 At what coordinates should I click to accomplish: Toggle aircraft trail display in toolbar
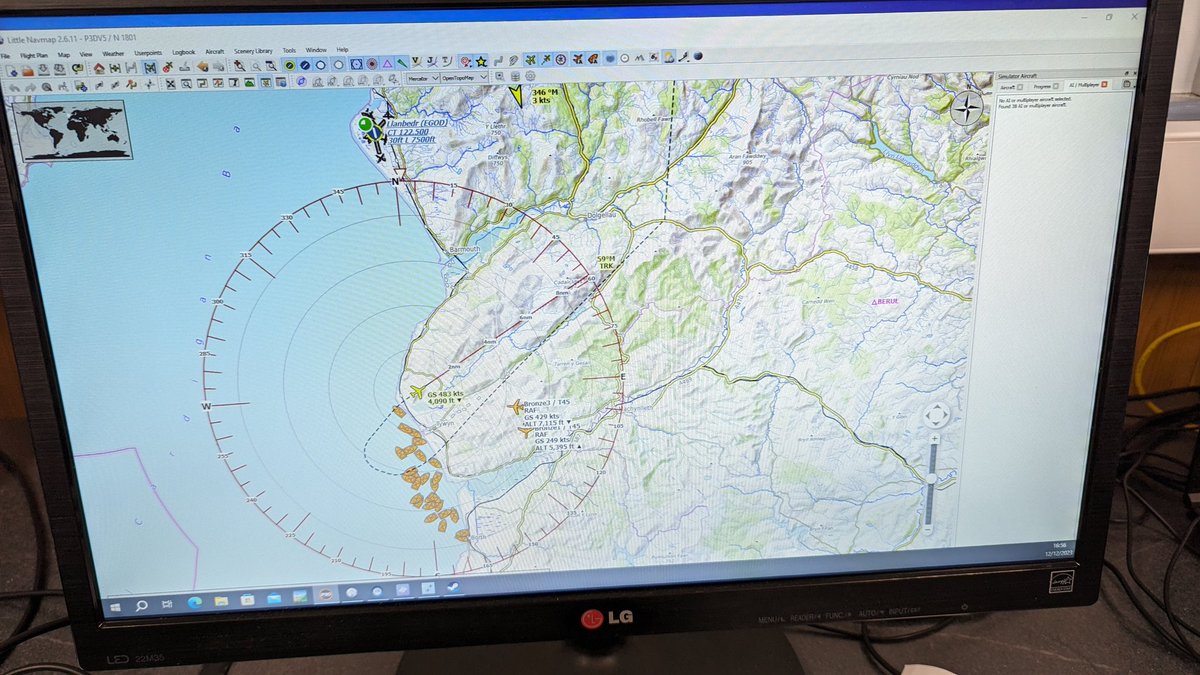click(546, 60)
